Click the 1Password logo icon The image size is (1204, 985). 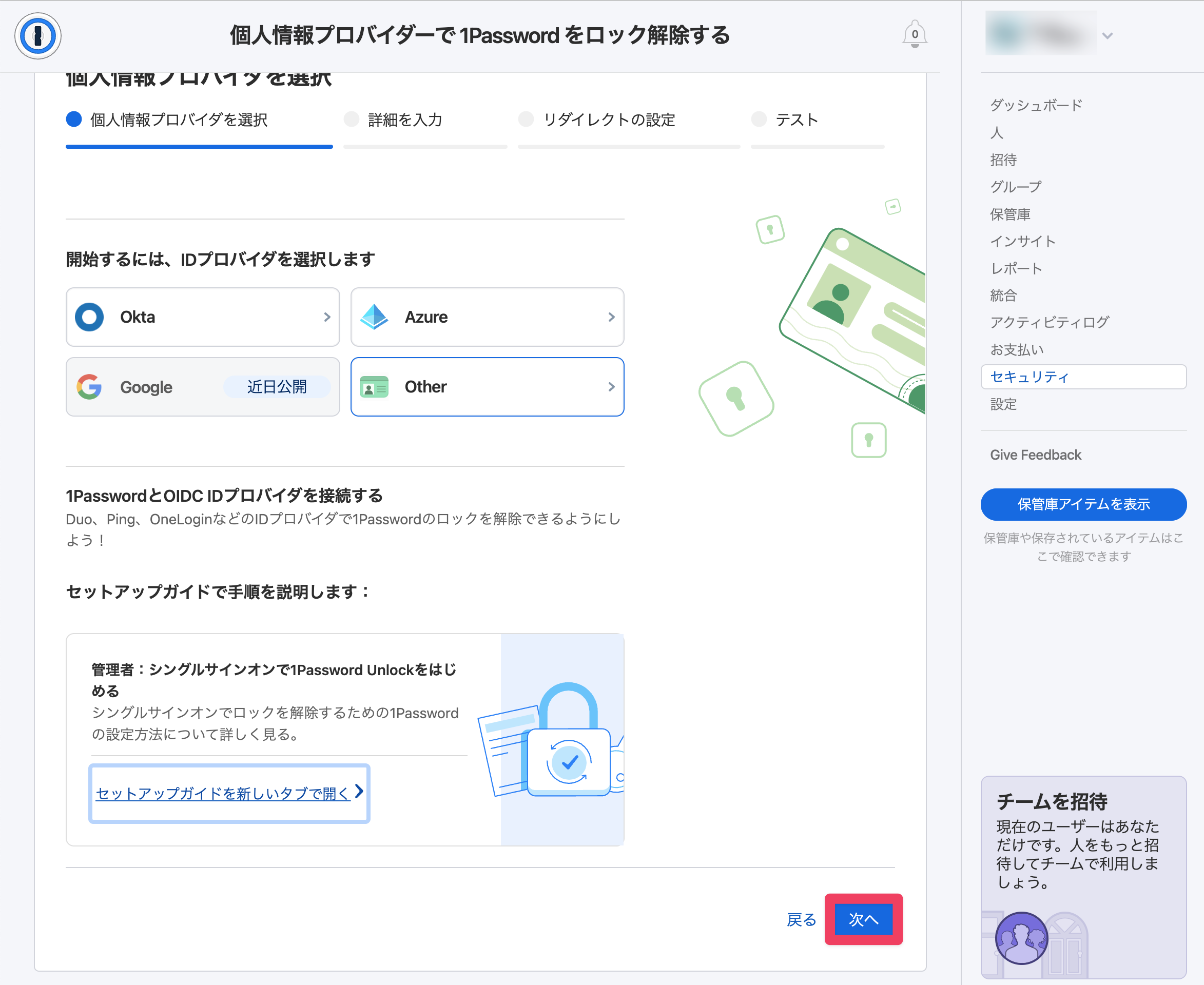[x=38, y=36]
